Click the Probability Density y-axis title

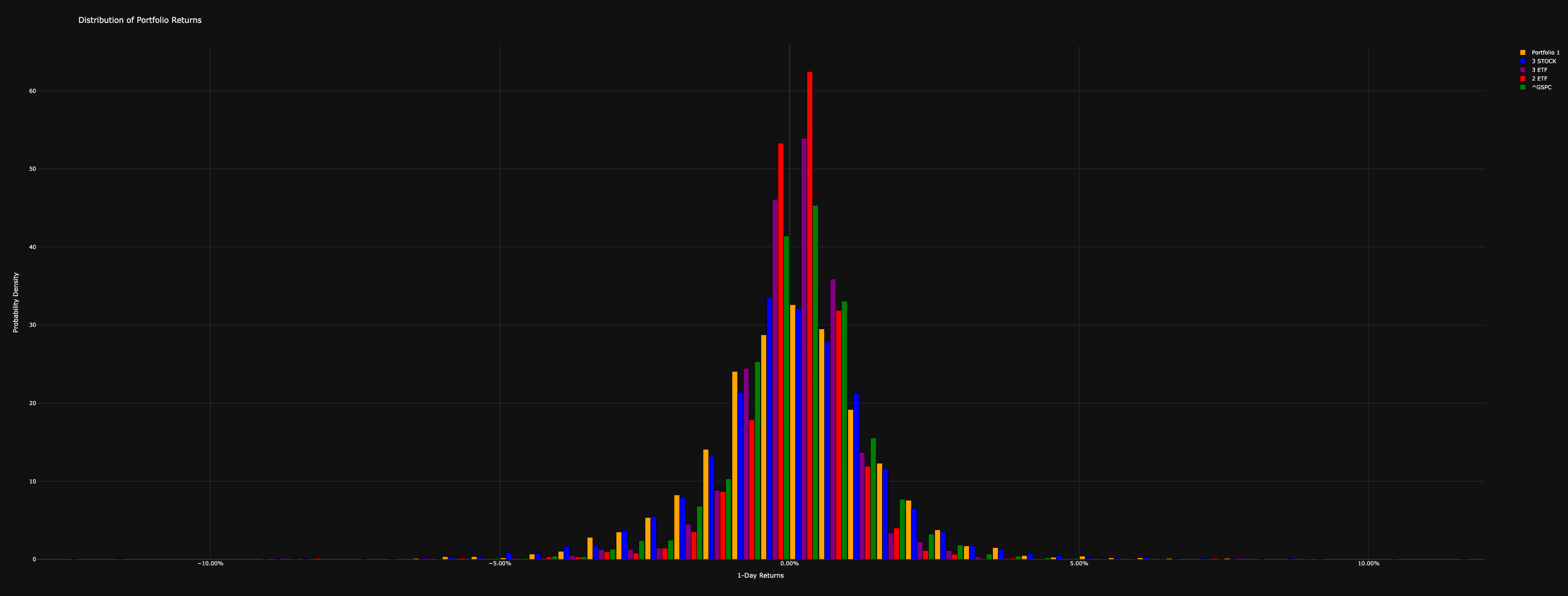click(x=16, y=302)
